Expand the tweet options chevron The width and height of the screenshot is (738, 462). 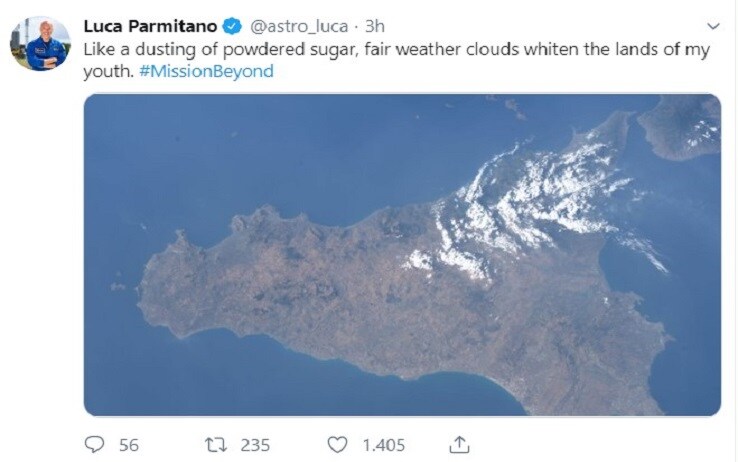tap(714, 26)
